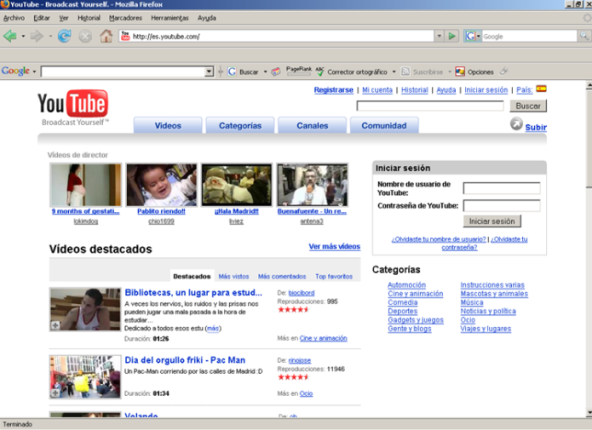Select the Más vistos tab
This screenshot has width=592, height=430.
point(234,276)
